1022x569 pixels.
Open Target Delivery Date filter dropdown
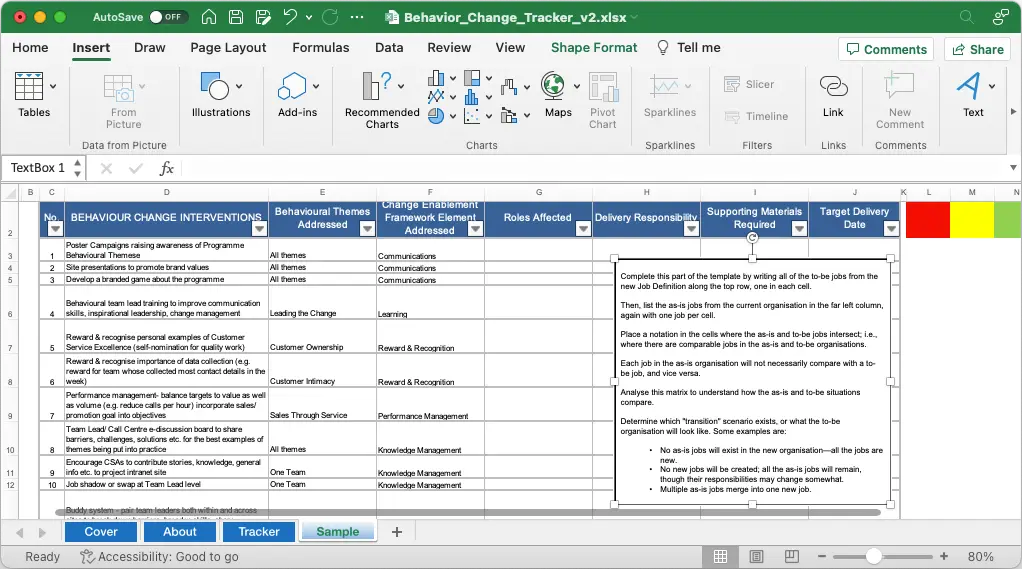[x=891, y=228]
